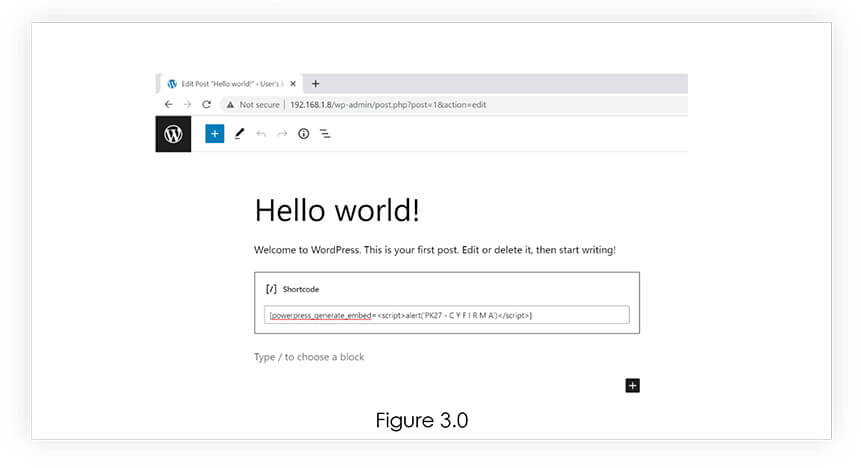Open document details info icon

tap(304, 133)
